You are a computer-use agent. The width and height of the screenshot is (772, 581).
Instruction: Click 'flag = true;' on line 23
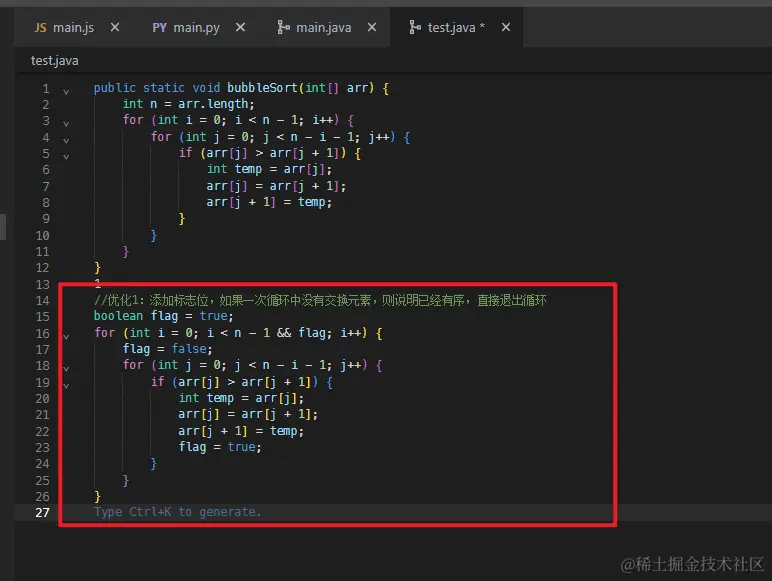pyautogui.click(x=220, y=447)
